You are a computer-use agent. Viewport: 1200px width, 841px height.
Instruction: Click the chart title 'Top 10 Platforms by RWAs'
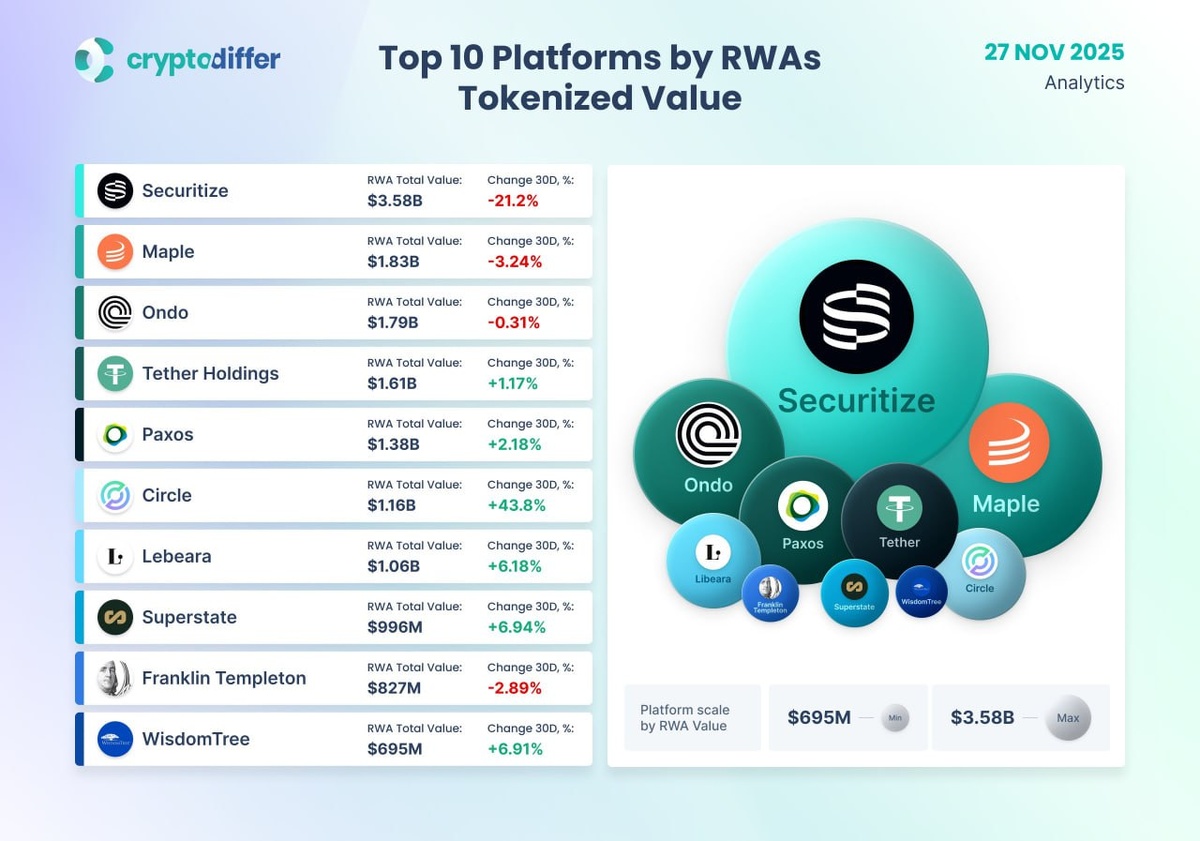pyautogui.click(x=600, y=58)
